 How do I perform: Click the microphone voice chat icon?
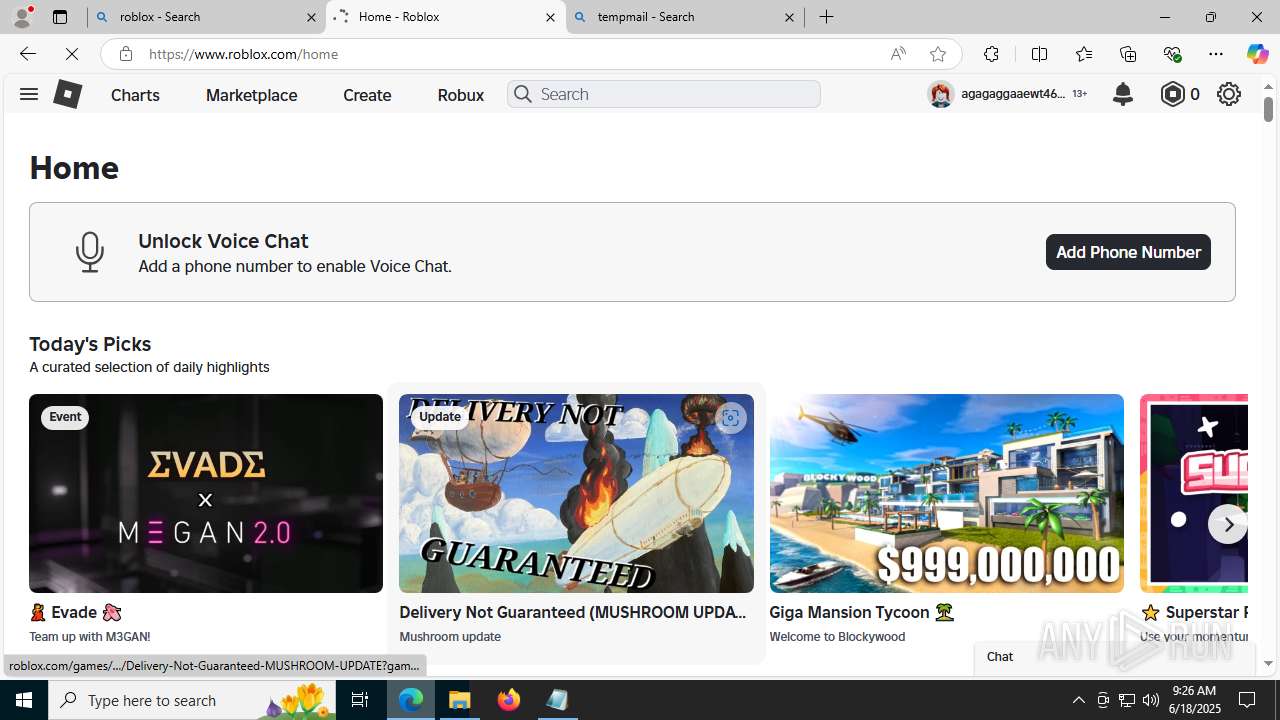pos(90,252)
